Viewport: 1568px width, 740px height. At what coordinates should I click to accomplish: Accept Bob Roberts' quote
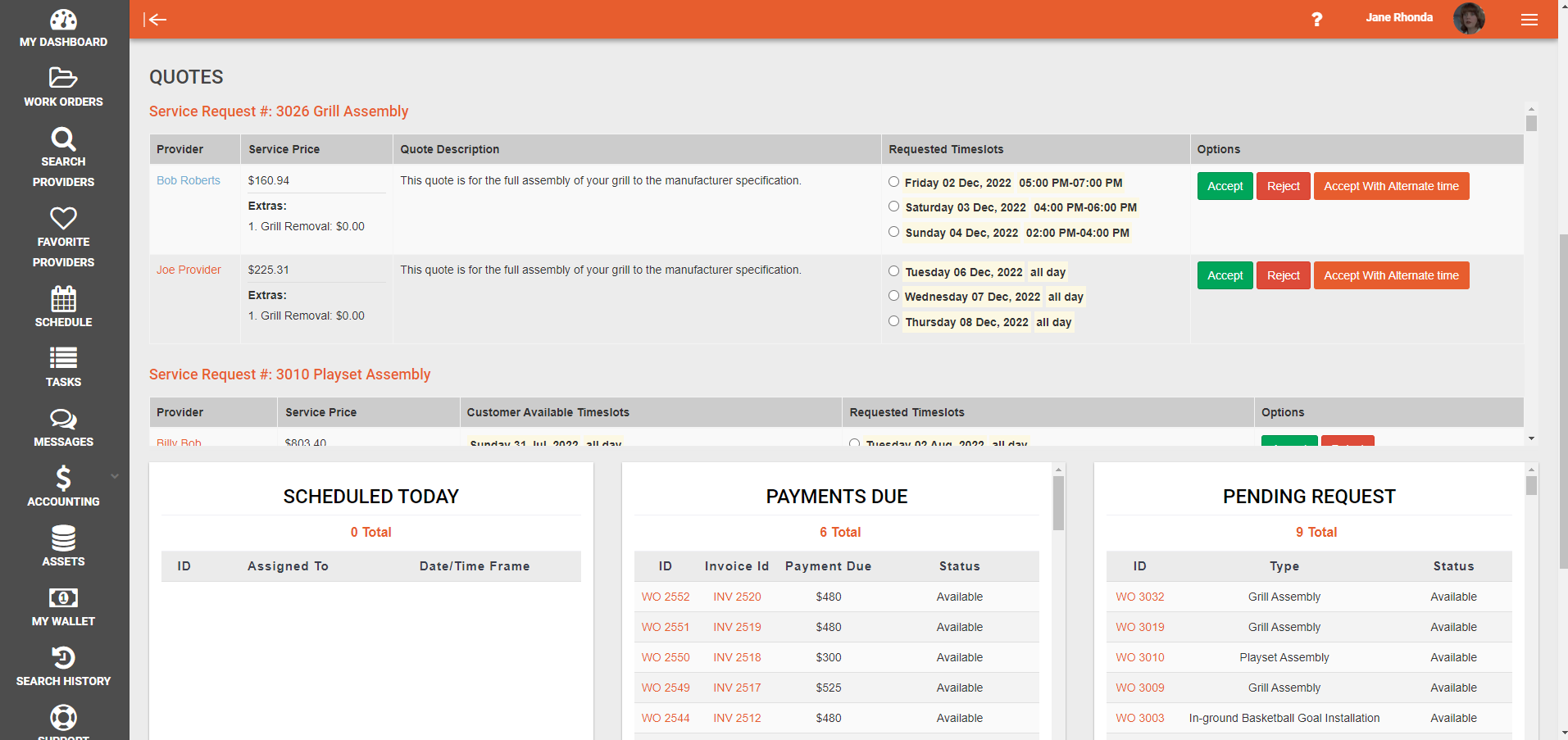click(x=1225, y=186)
